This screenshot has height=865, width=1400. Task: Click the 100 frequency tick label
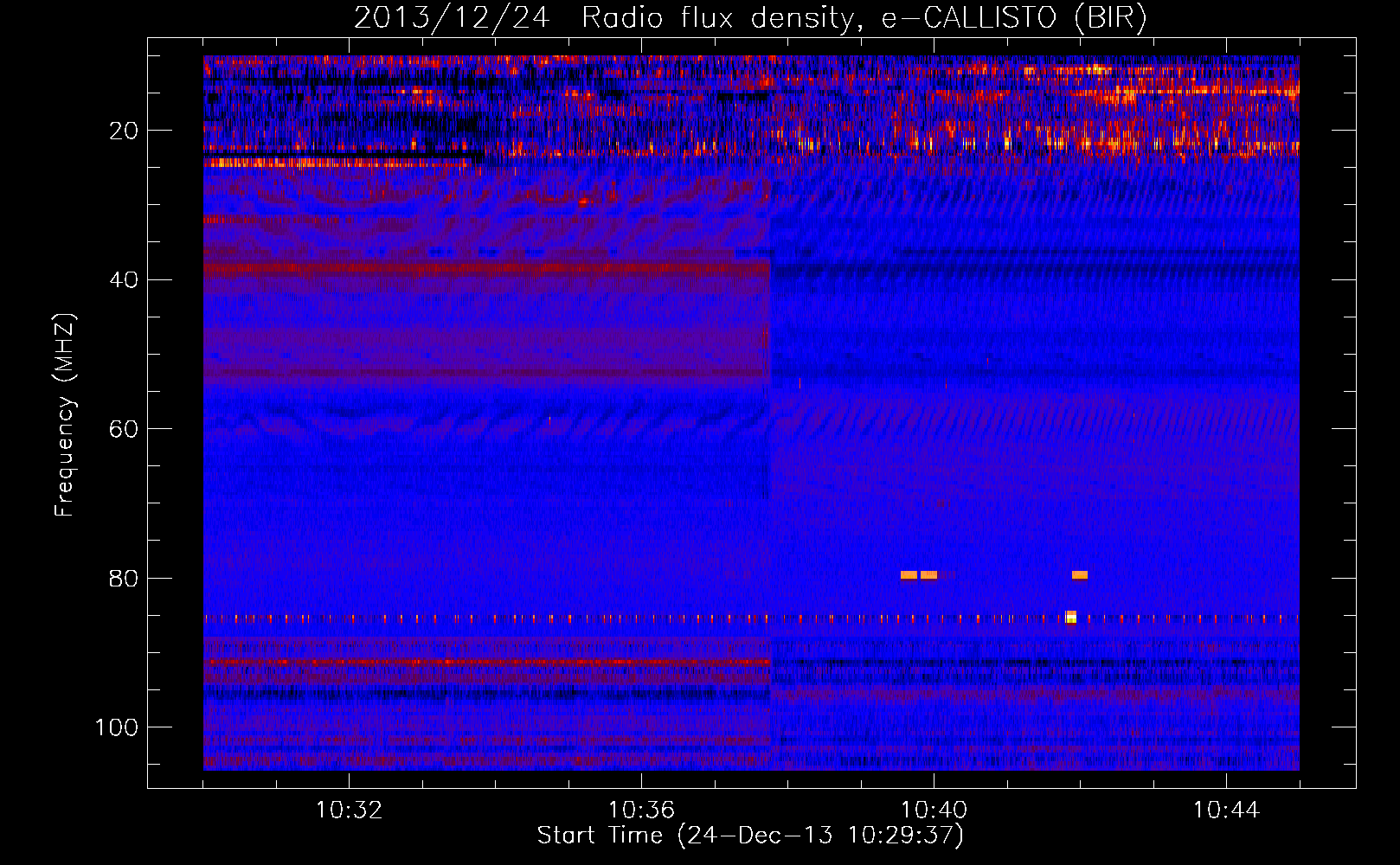117,727
